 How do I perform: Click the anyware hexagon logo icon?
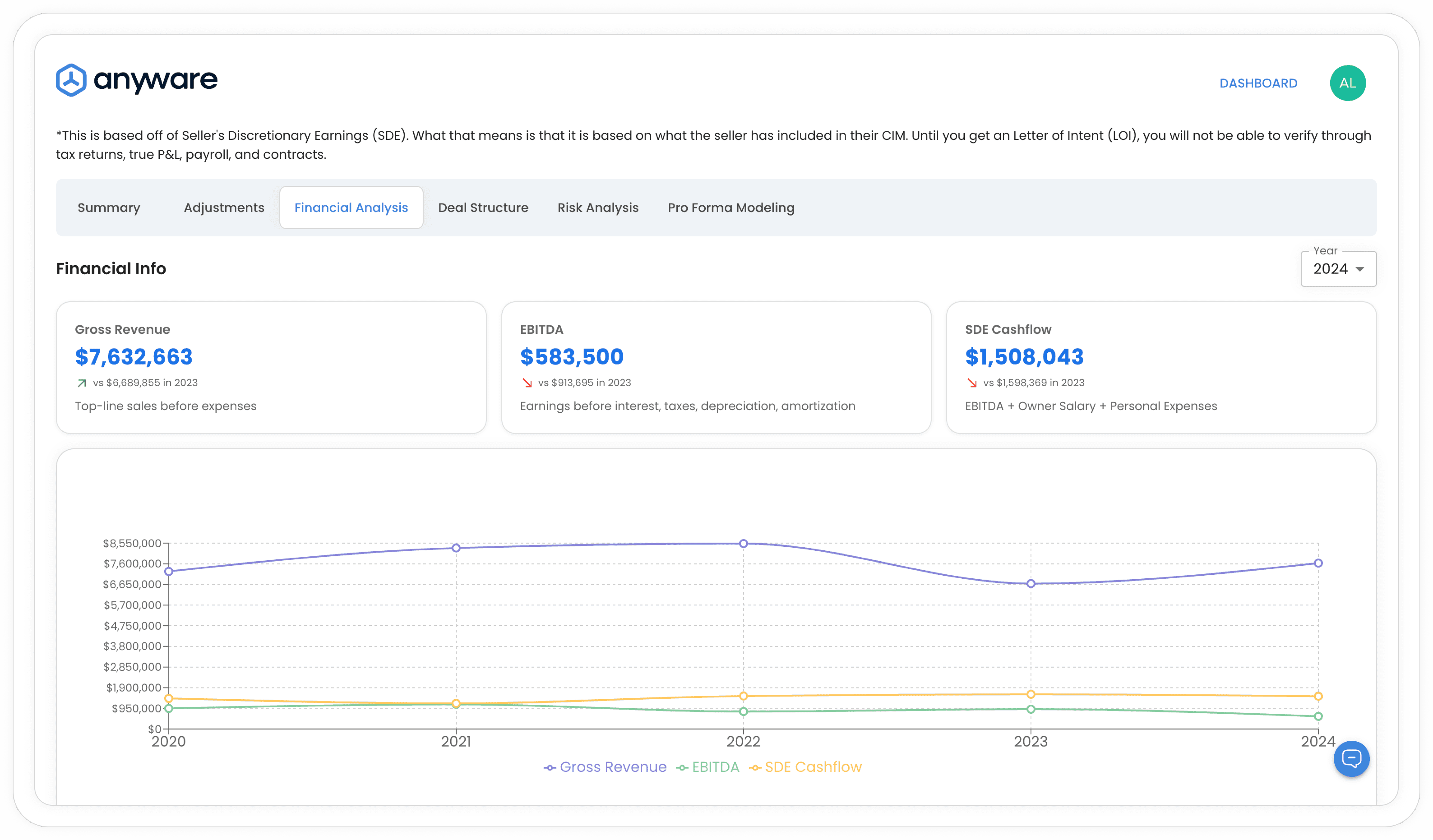pyautogui.click(x=71, y=80)
